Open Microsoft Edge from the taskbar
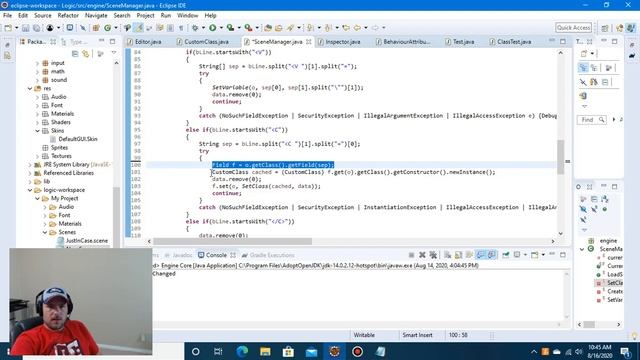Screen dimensions: 640x360 click(x=242, y=351)
